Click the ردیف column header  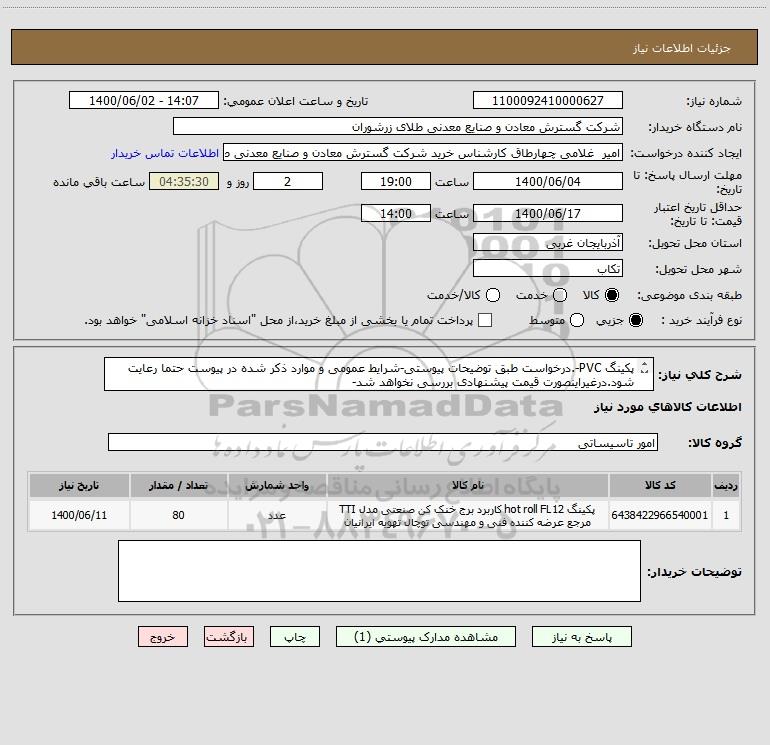pyautogui.click(x=726, y=485)
